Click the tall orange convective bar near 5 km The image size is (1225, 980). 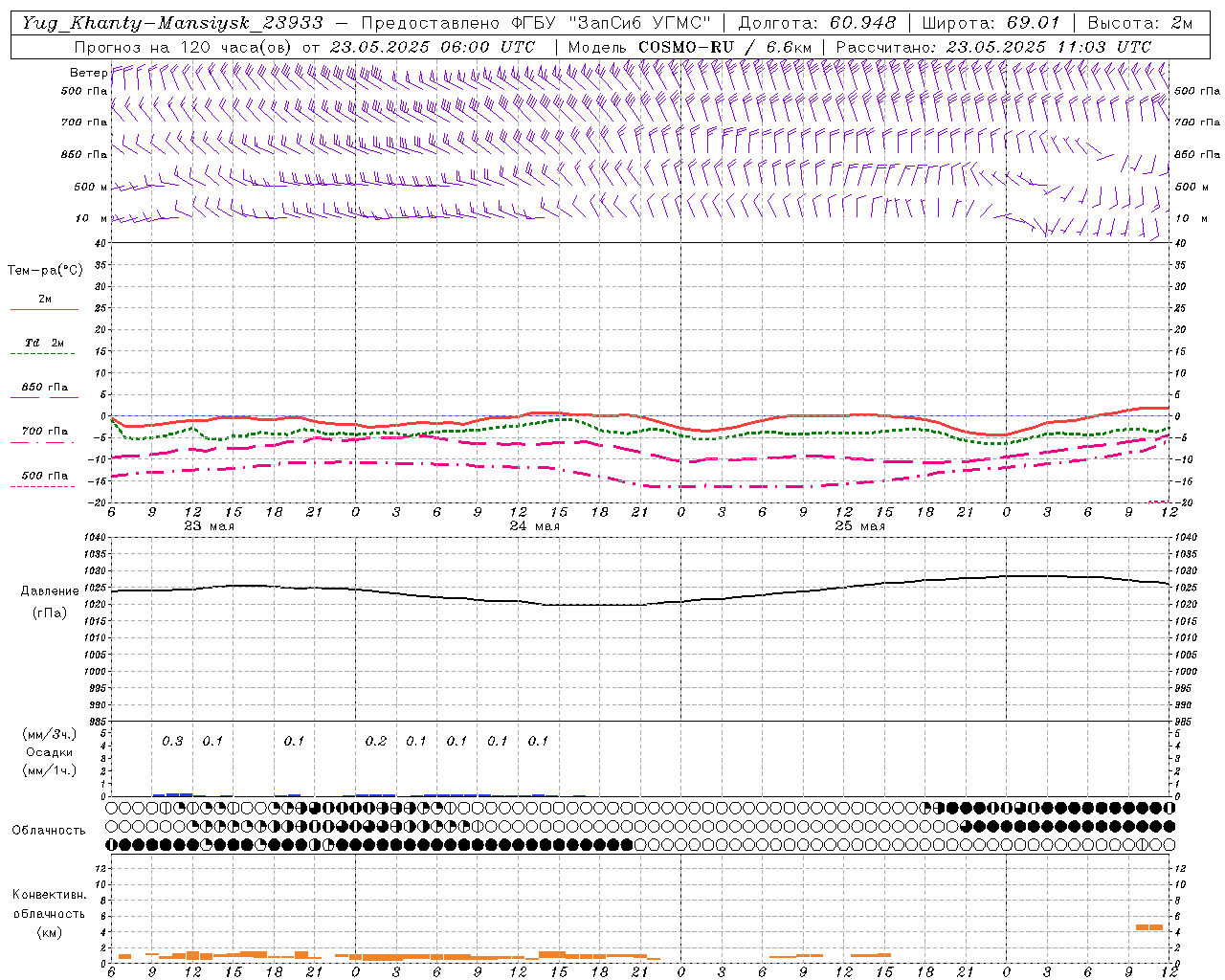point(1149,927)
